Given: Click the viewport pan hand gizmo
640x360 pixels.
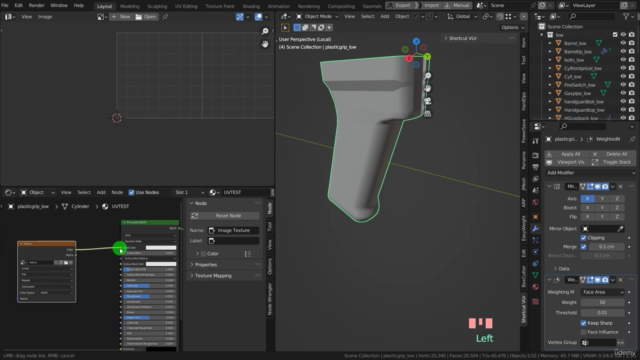Looking at the screenshot, I should click(428, 88).
